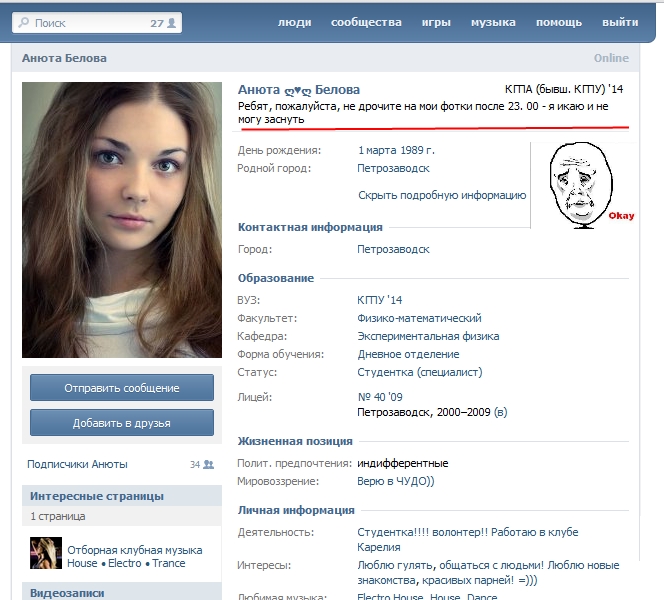This screenshot has height=600, width=664.
Task: Log out via выйти
Action: click(620, 22)
